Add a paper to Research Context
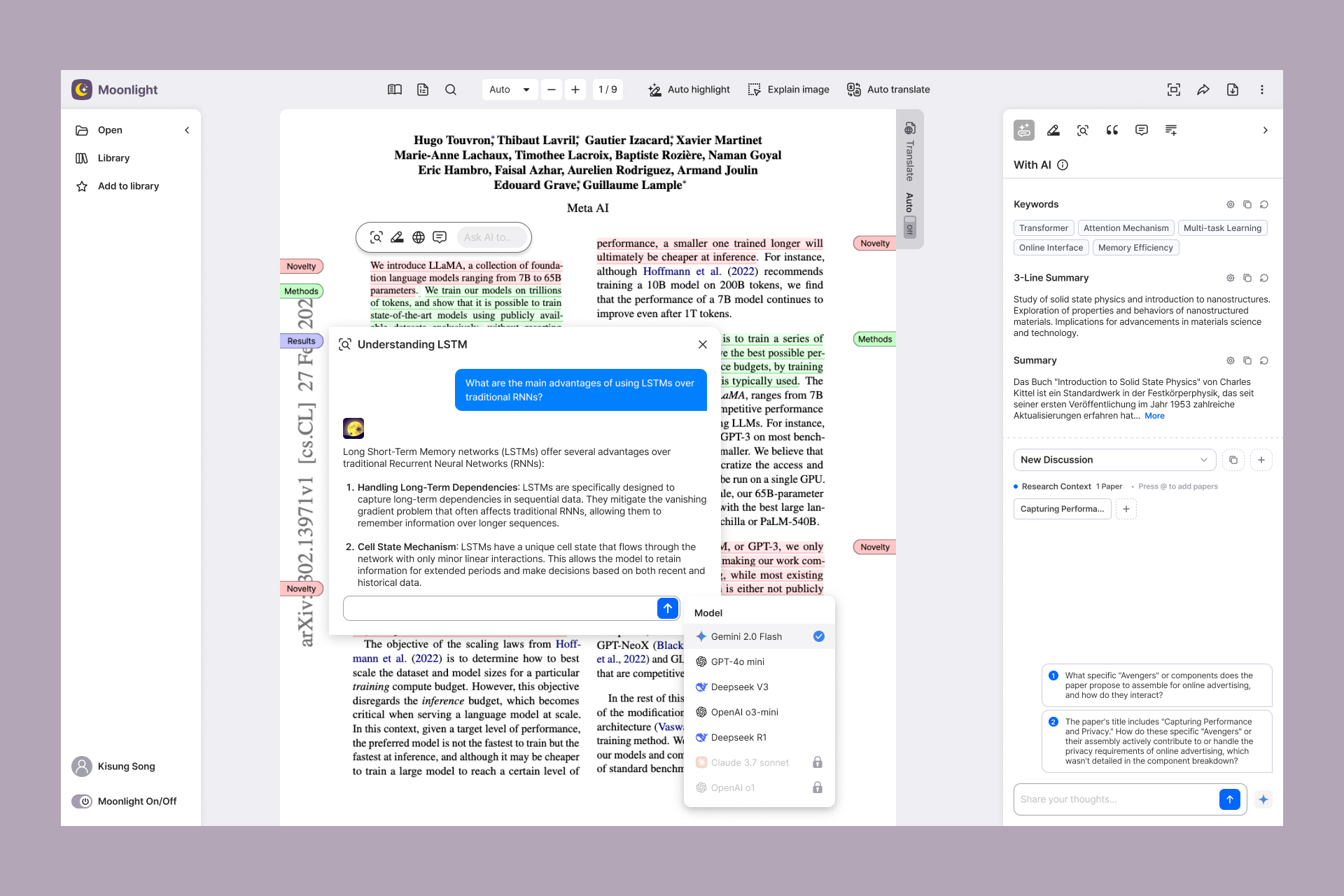 click(x=1126, y=509)
